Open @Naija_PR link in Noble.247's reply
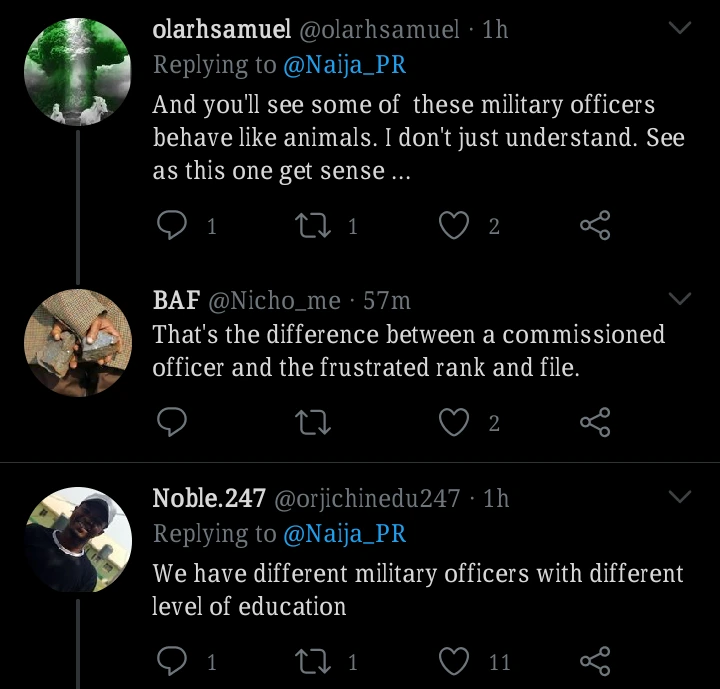Viewport: 720px width, 689px height. (345, 535)
